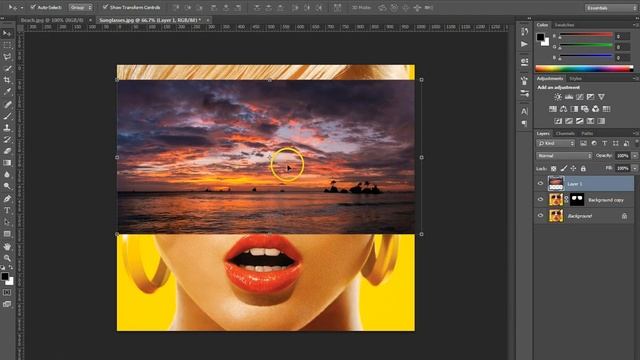Add a Color Balance adjustment
This screenshot has height=360, width=640.
tap(563, 109)
